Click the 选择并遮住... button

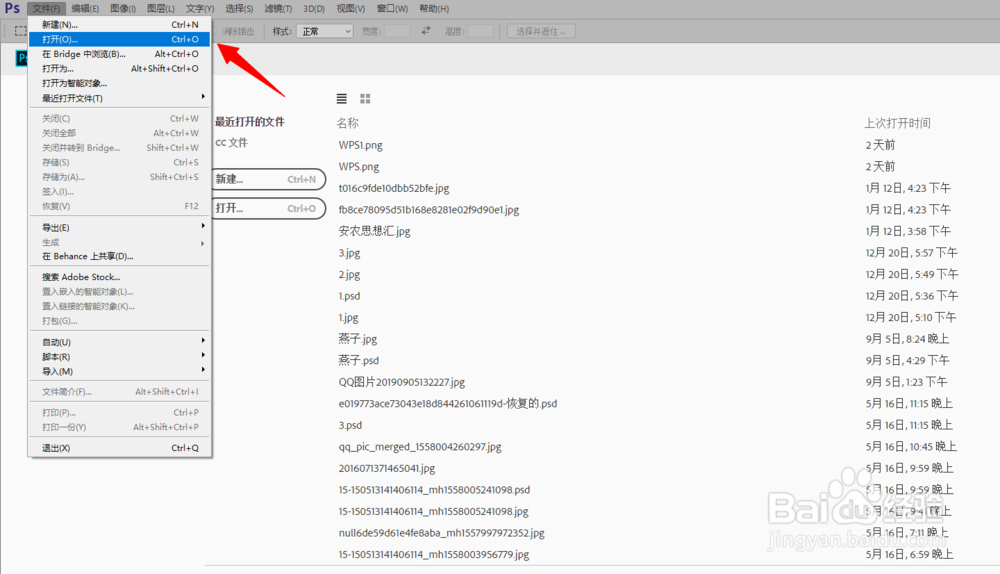point(541,31)
